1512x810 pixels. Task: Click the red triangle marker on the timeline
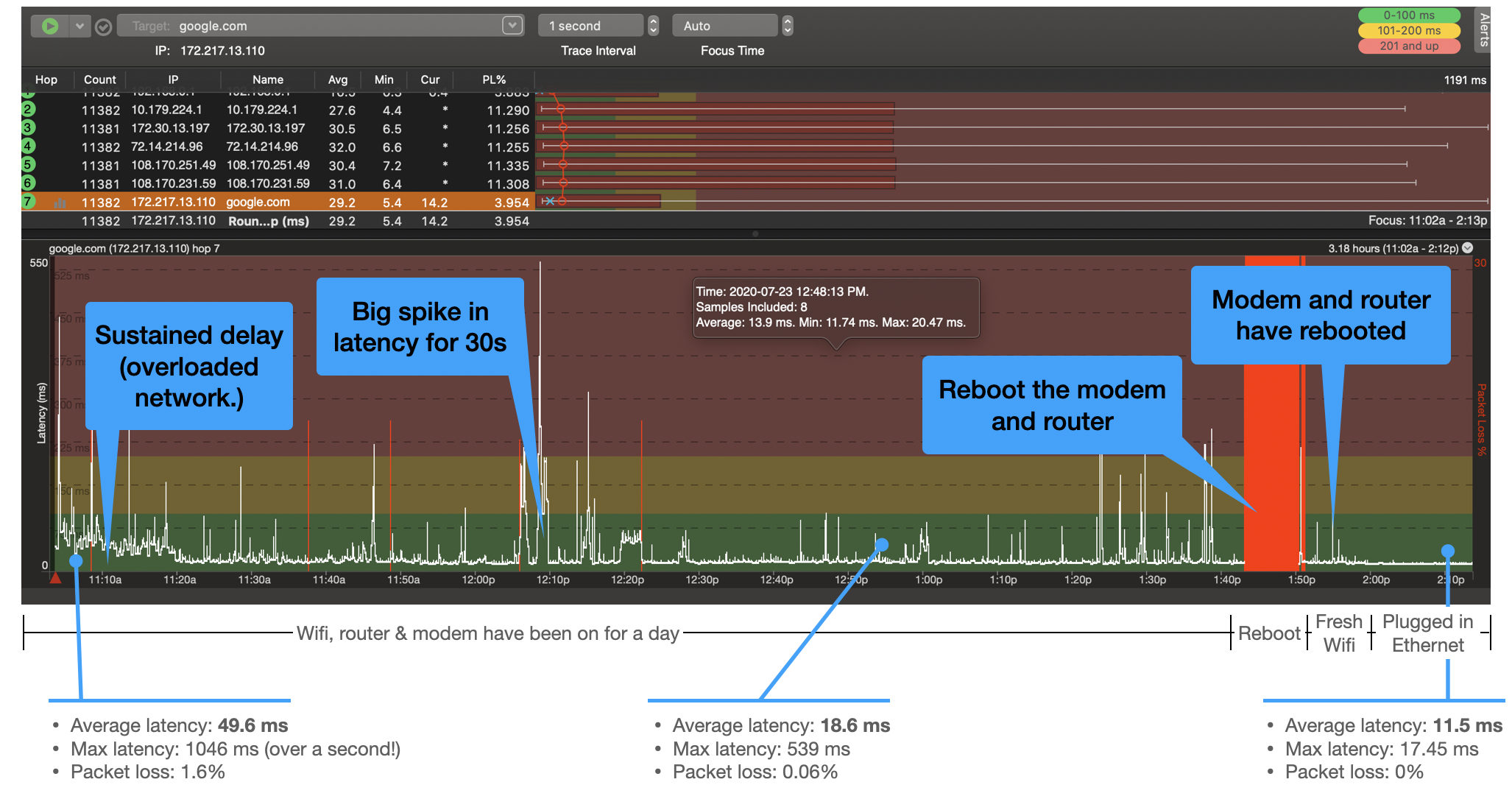pos(55,579)
